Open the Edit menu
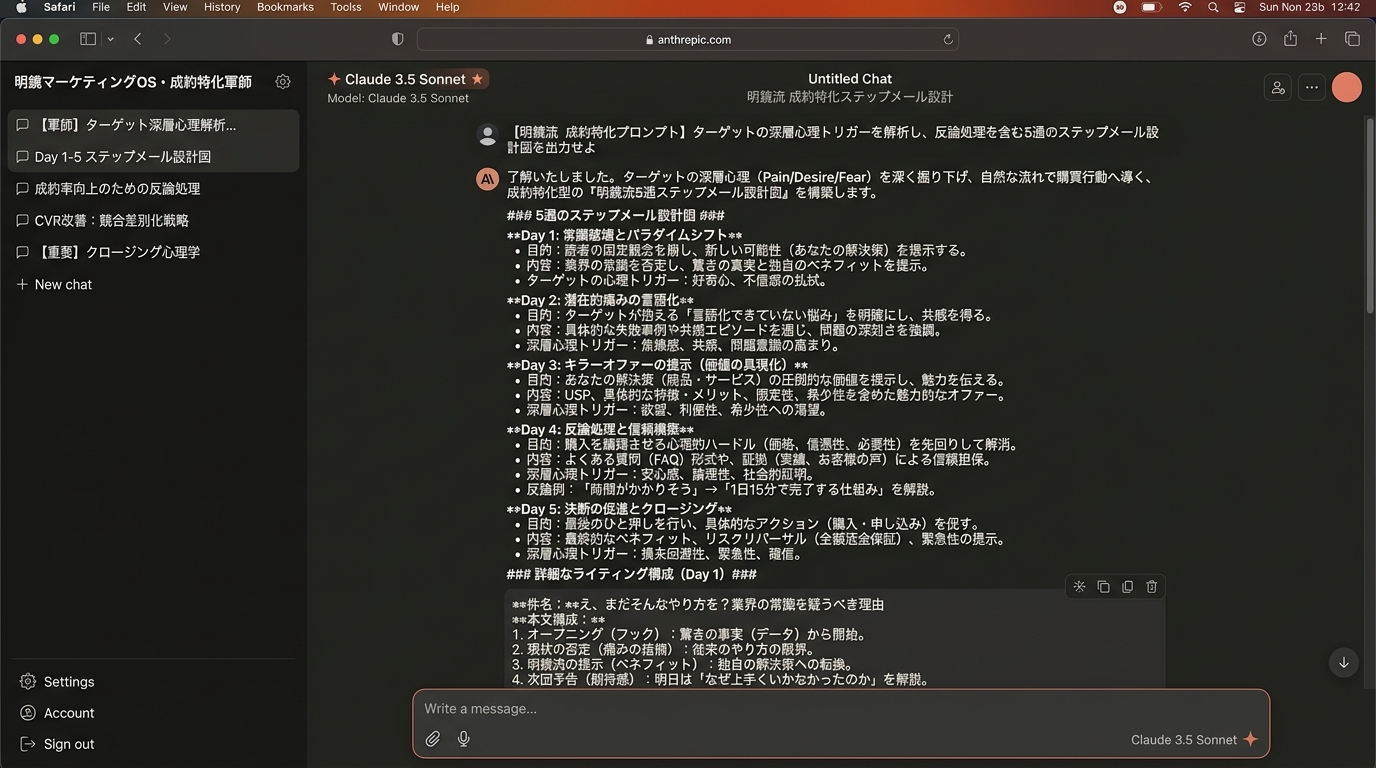1376x768 pixels. click(136, 7)
